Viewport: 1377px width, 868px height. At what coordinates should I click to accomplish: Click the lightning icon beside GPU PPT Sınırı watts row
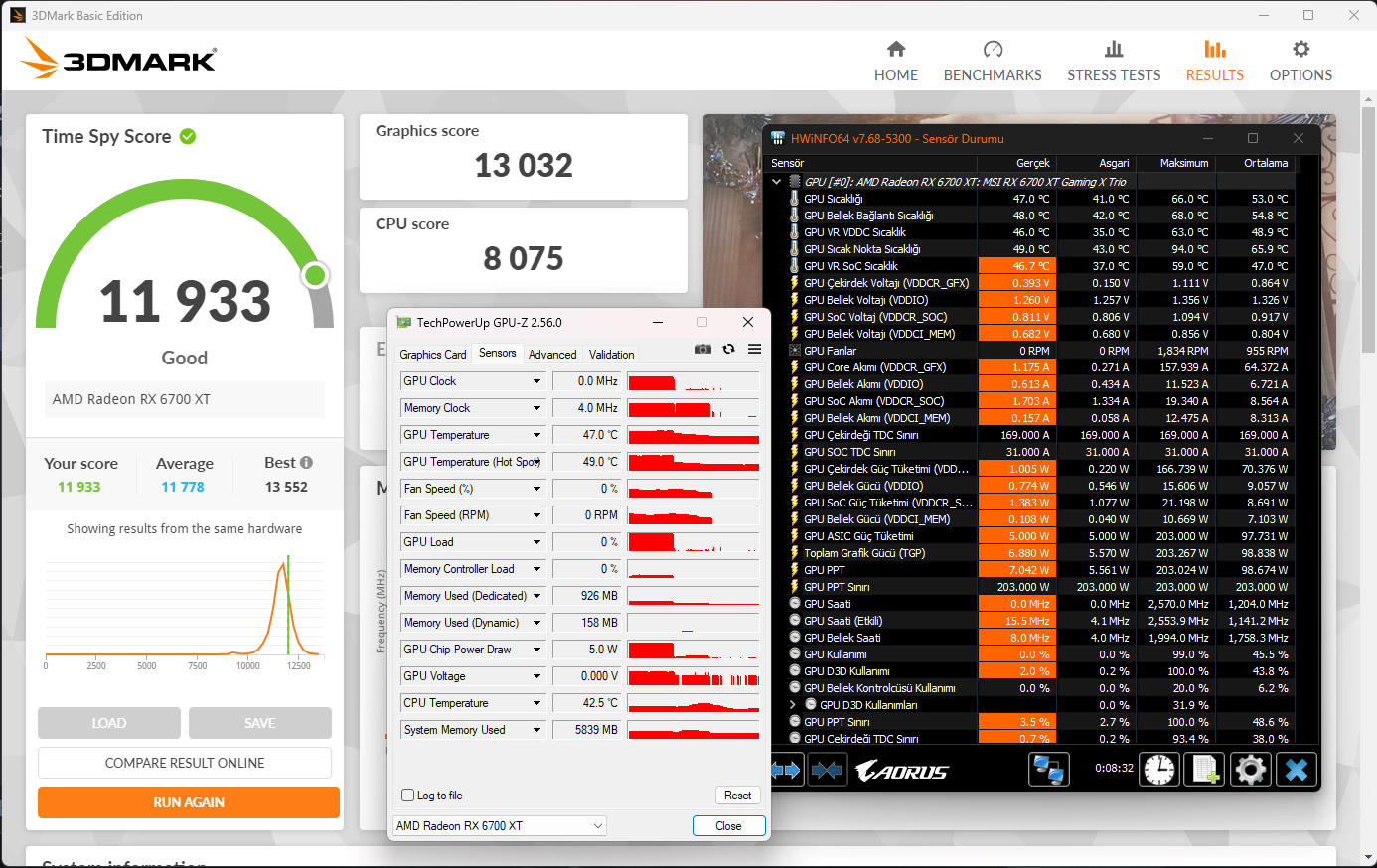coord(795,587)
